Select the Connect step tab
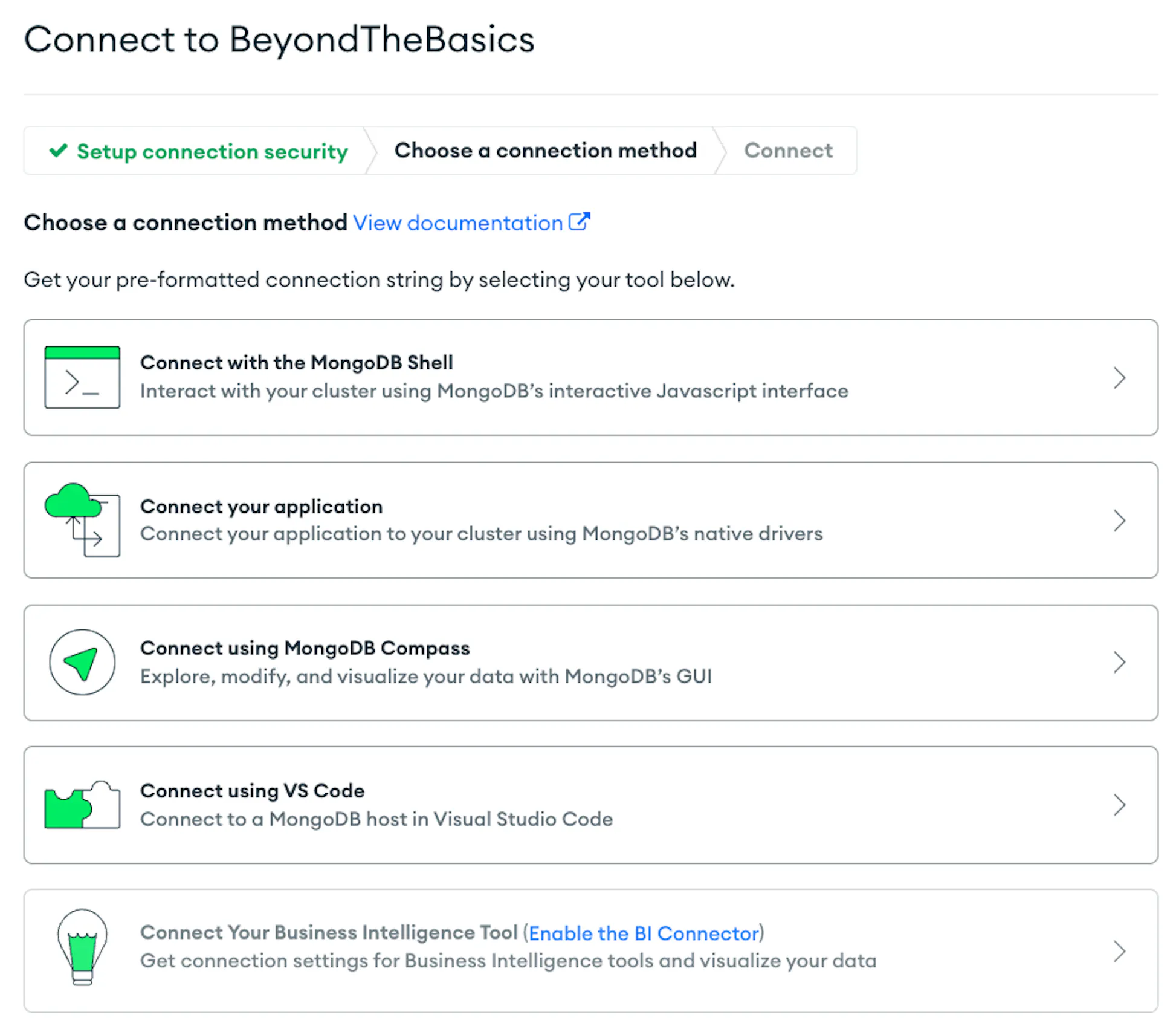The height and width of the screenshot is (1029, 1176). pyautogui.click(x=788, y=151)
